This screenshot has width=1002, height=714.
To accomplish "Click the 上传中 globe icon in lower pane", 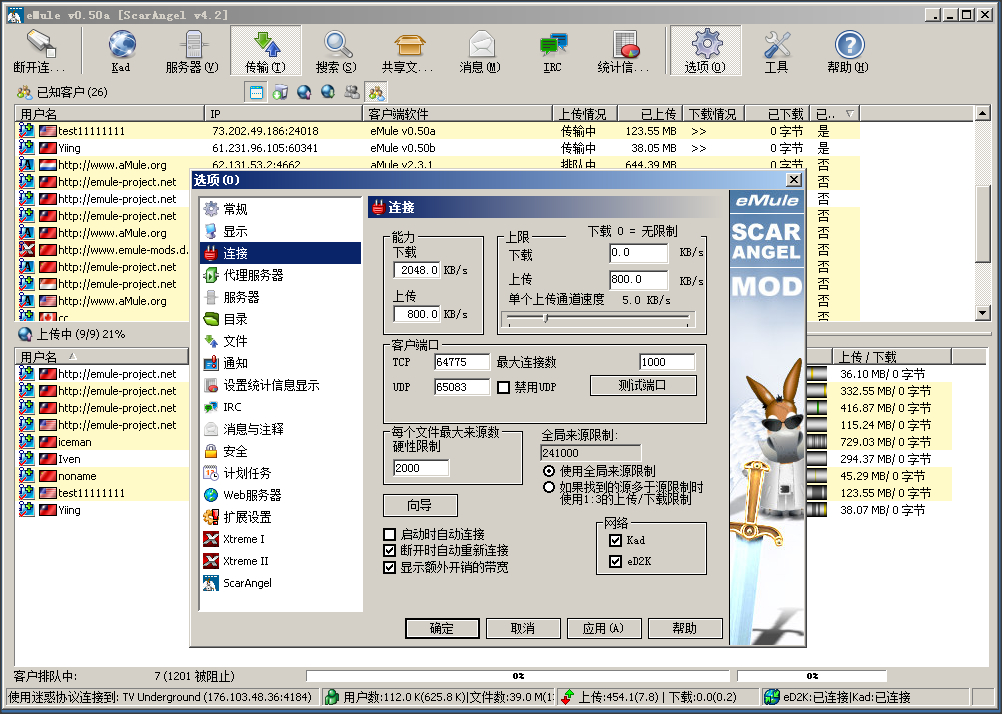I will click(x=25, y=334).
